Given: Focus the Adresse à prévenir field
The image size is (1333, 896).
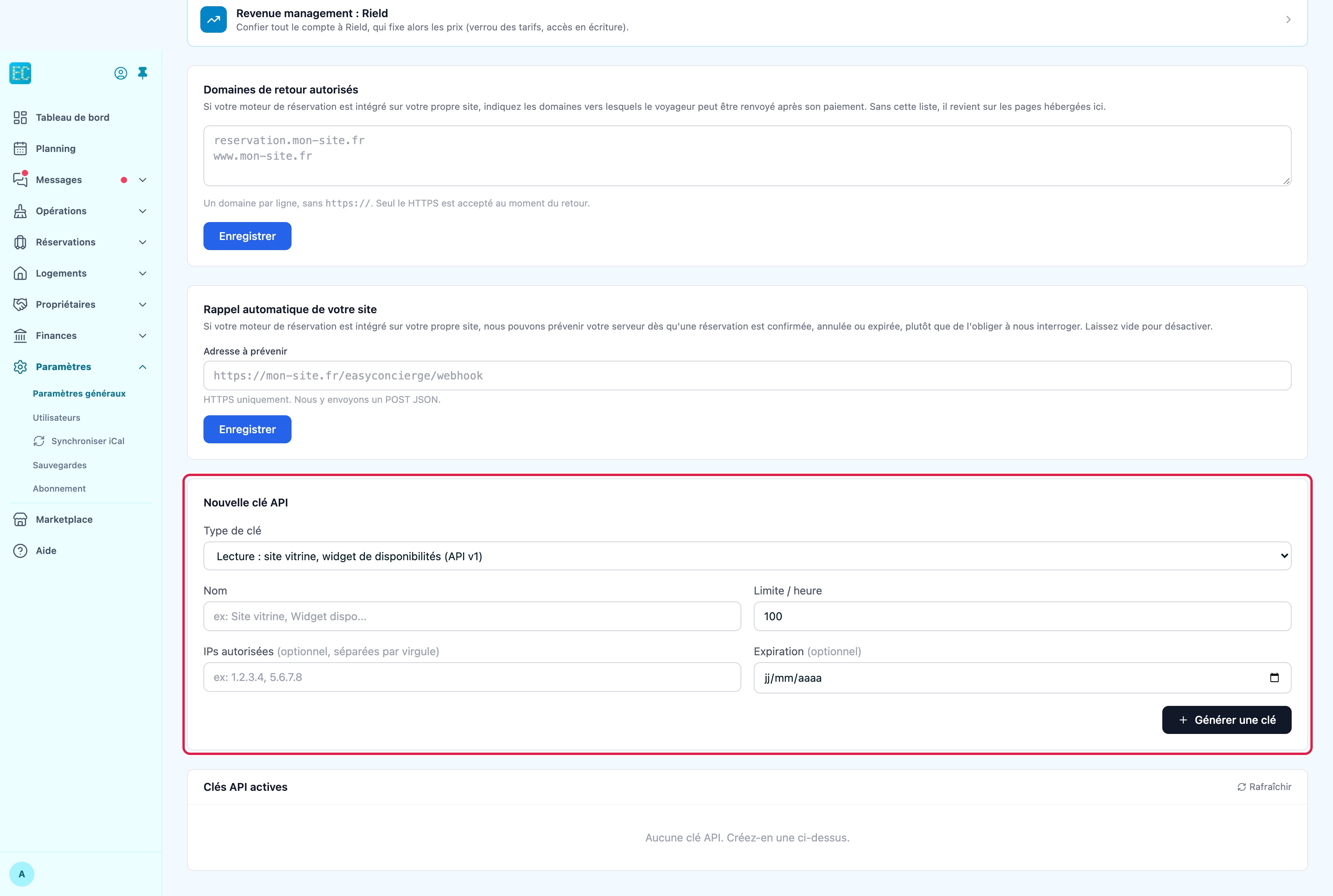Looking at the screenshot, I should [747, 376].
